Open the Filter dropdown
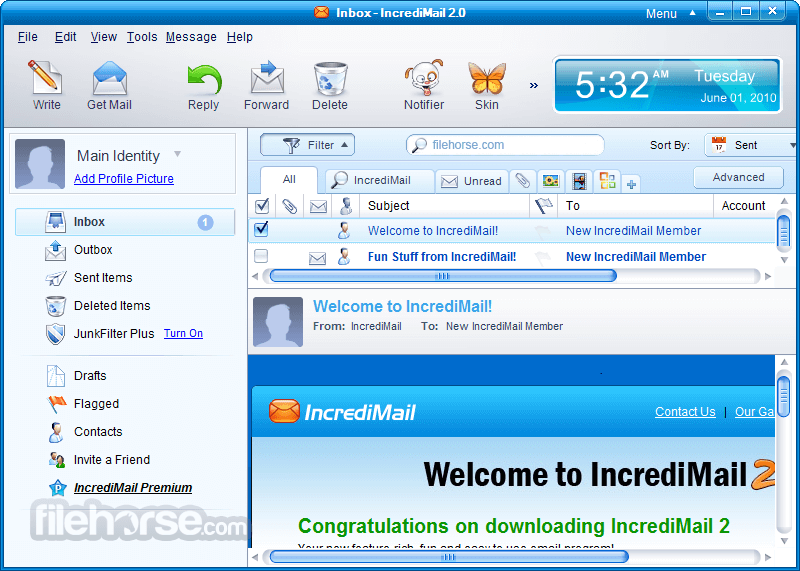This screenshot has height=571, width=800. pyautogui.click(x=308, y=145)
